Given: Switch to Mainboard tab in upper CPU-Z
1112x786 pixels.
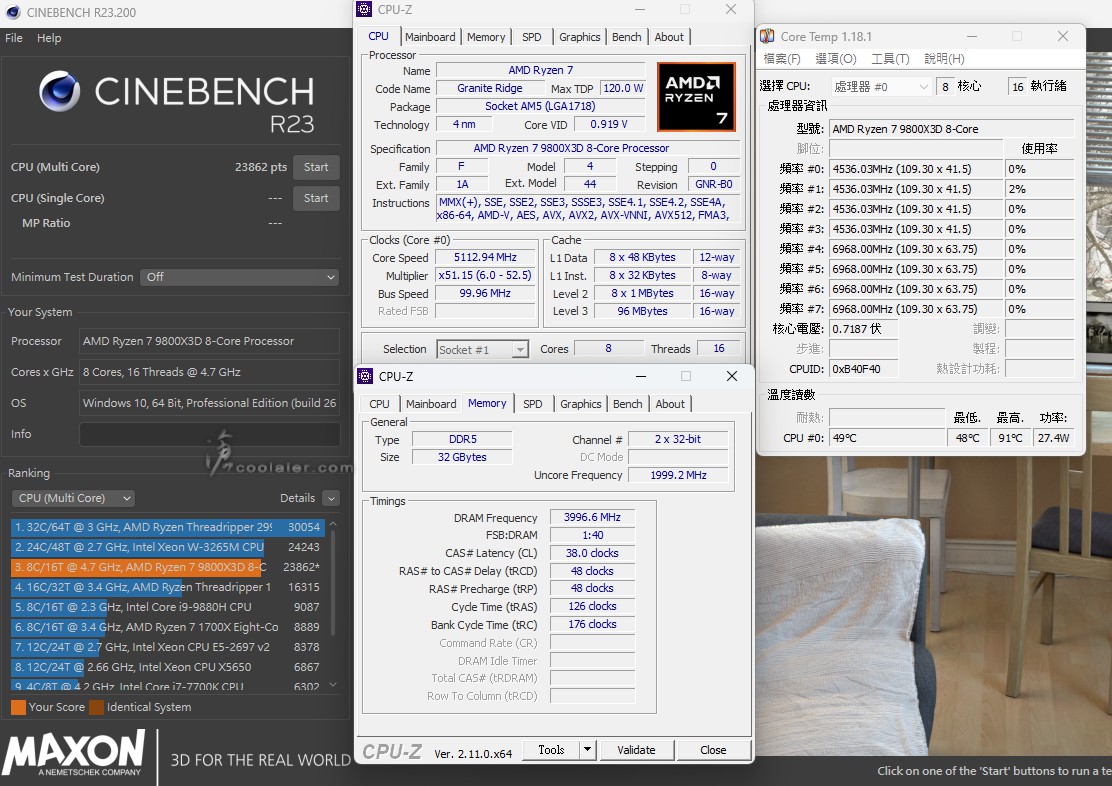Looking at the screenshot, I should point(430,37).
